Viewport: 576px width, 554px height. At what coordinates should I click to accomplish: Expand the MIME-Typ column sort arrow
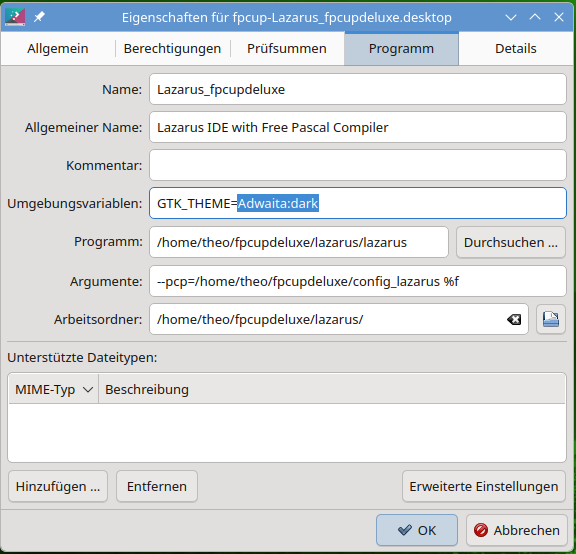coord(88,389)
